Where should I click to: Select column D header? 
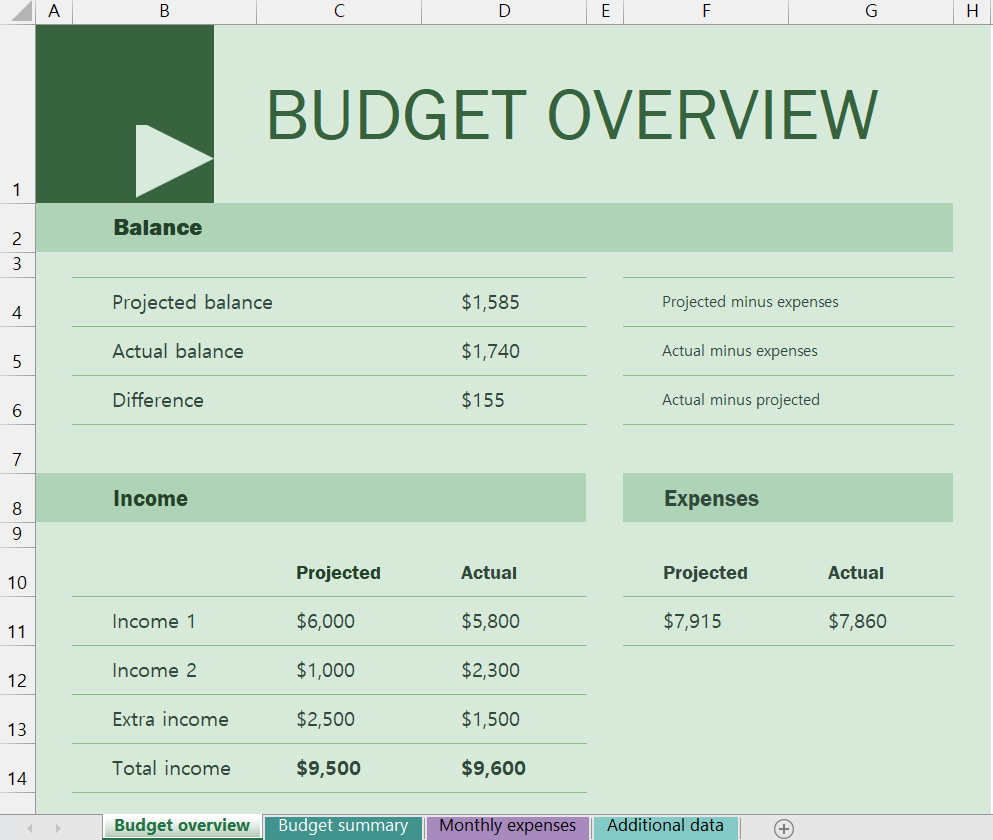pyautogui.click(x=503, y=11)
